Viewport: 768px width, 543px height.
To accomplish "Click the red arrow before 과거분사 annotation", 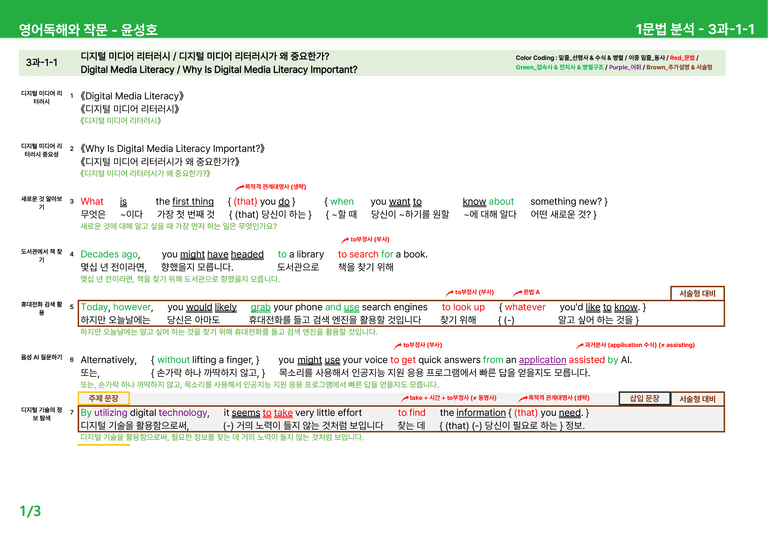I will click(x=580, y=345).
